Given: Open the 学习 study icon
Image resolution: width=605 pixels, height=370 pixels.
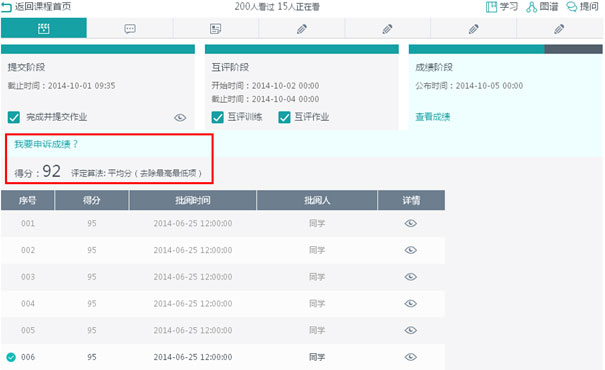Looking at the screenshot, I should click(x=491, y=7).
